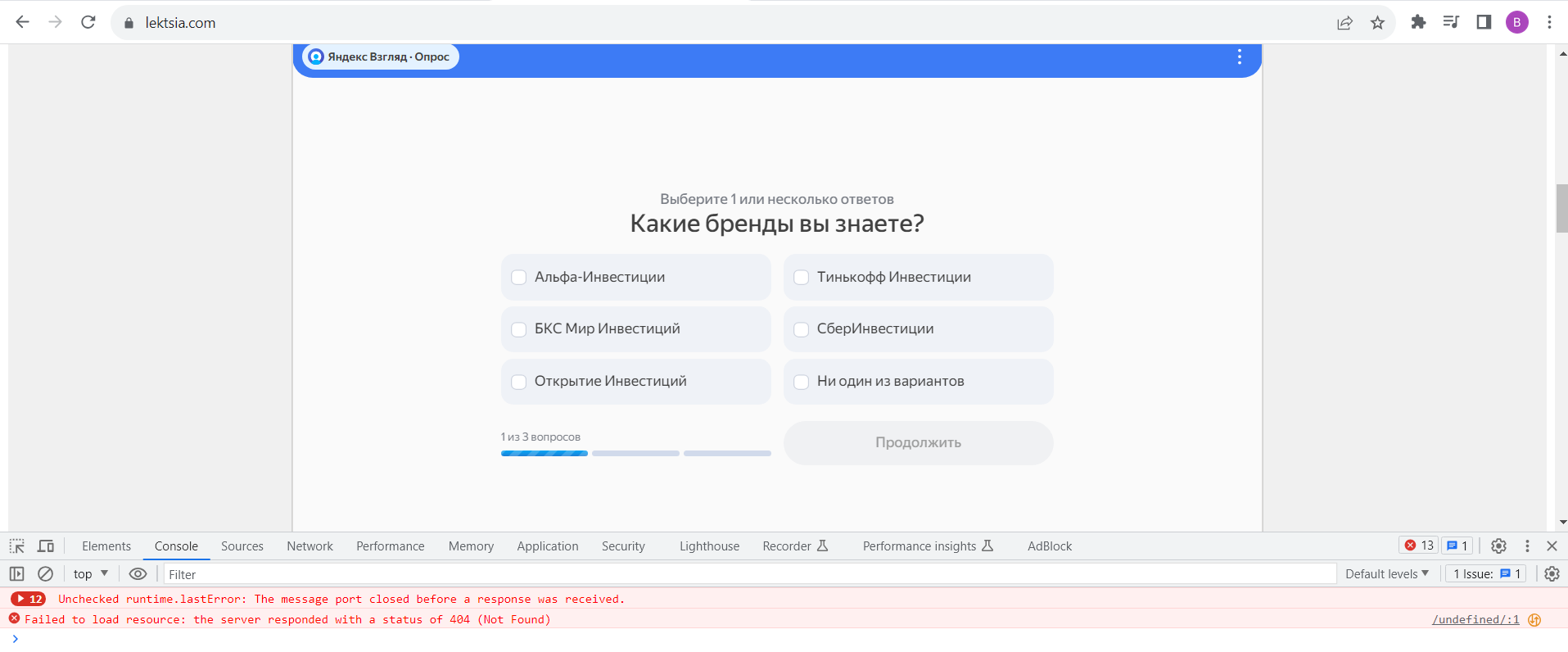Viewport: 1568px width, 652px height.
Task: Expand the Default levels dropdown
Action: (x=1386, y=574)
